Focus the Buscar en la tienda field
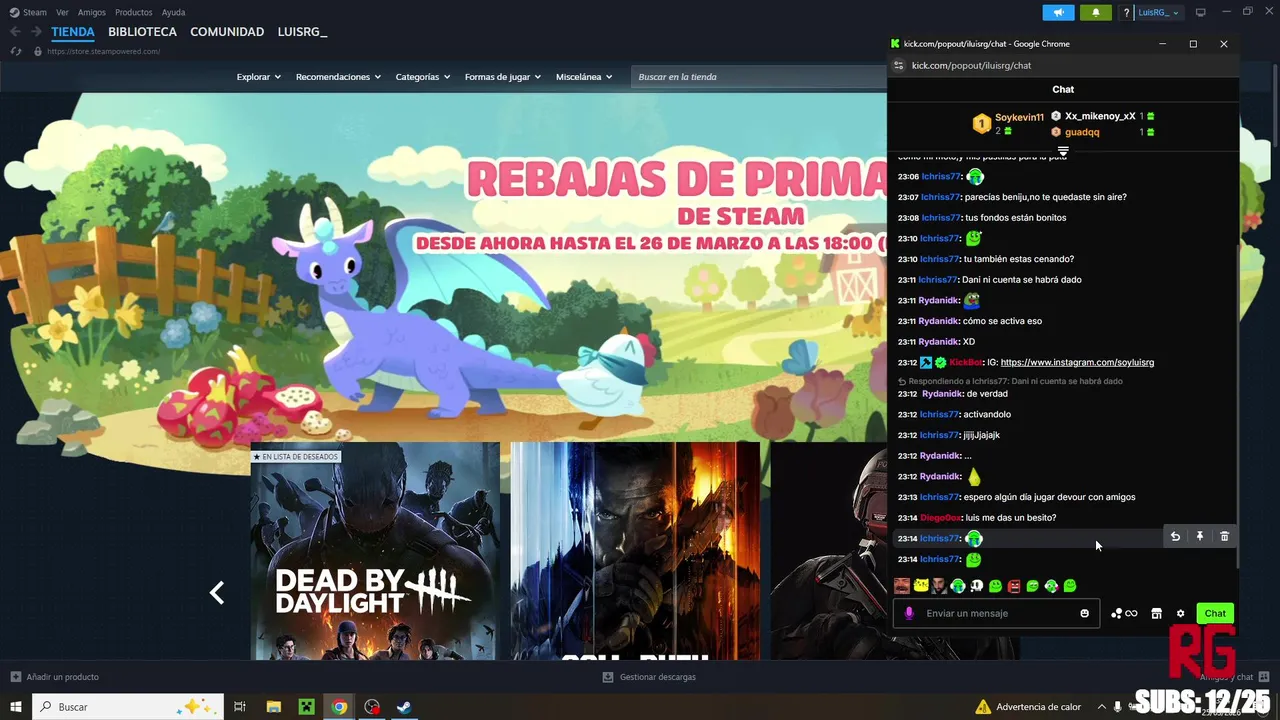This screenshot has height=720, width=1280. [x=758, y=77]
